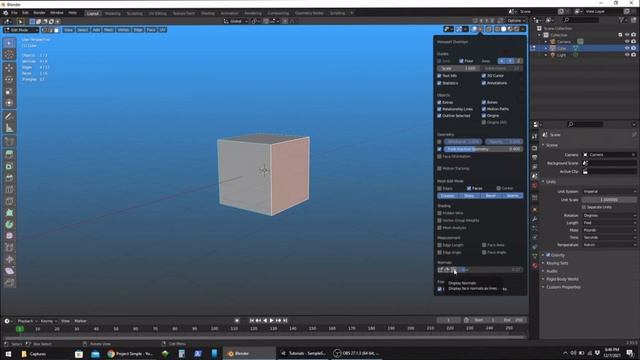Select the Shear tool
640x360 pixels.
click(x=9, y=271)
